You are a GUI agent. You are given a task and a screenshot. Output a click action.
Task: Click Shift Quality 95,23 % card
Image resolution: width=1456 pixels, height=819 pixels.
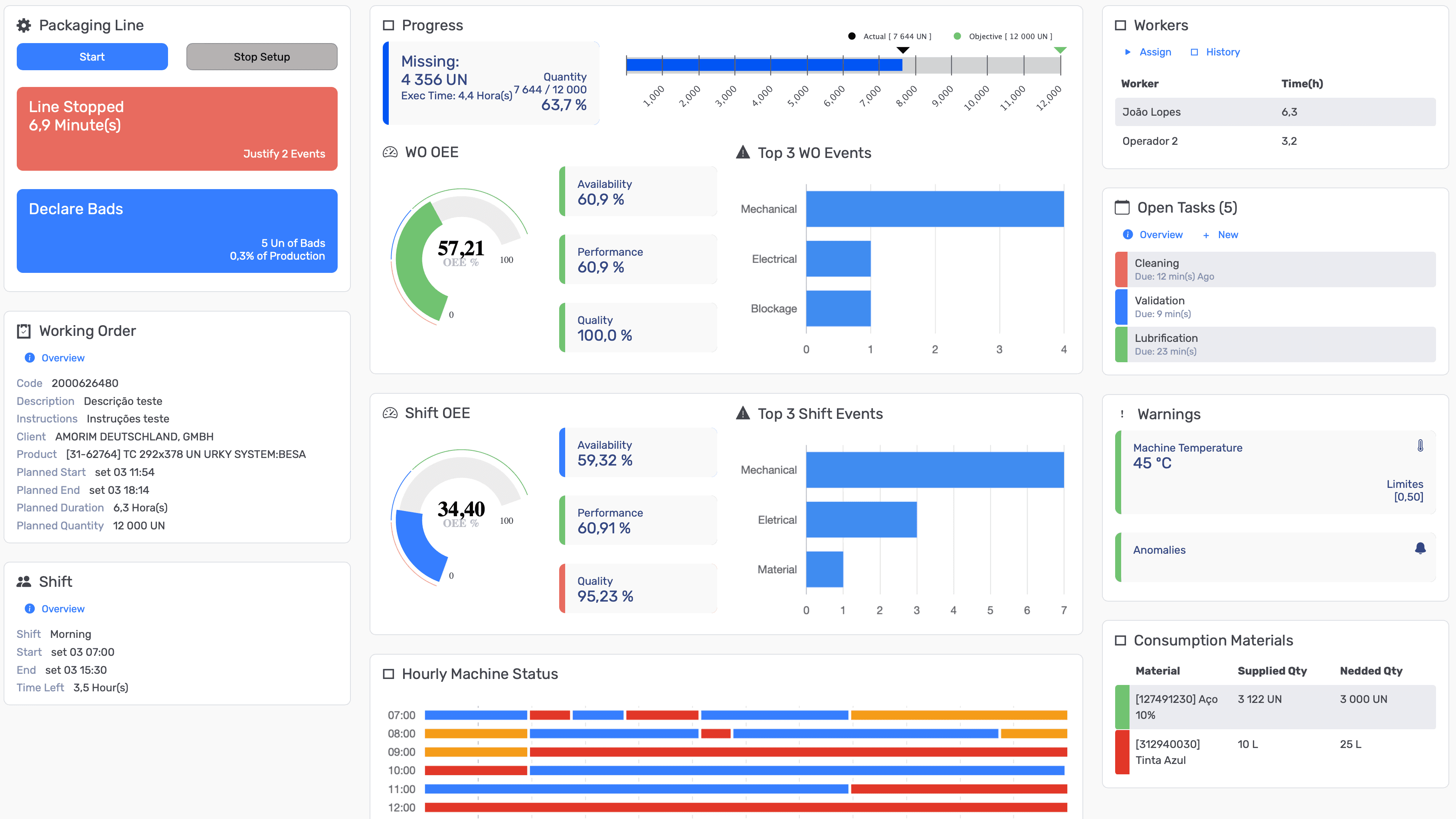pyautogui.click(x=638, y=588)
